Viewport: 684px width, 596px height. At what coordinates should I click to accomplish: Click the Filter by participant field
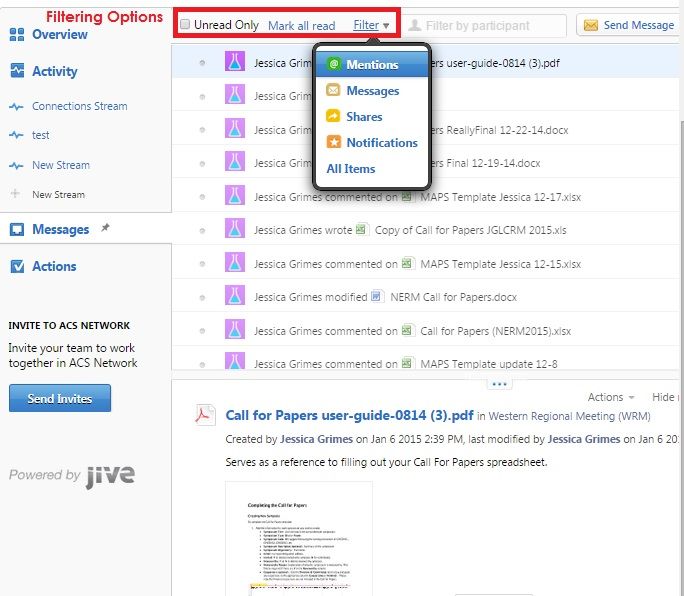[488, 25]
